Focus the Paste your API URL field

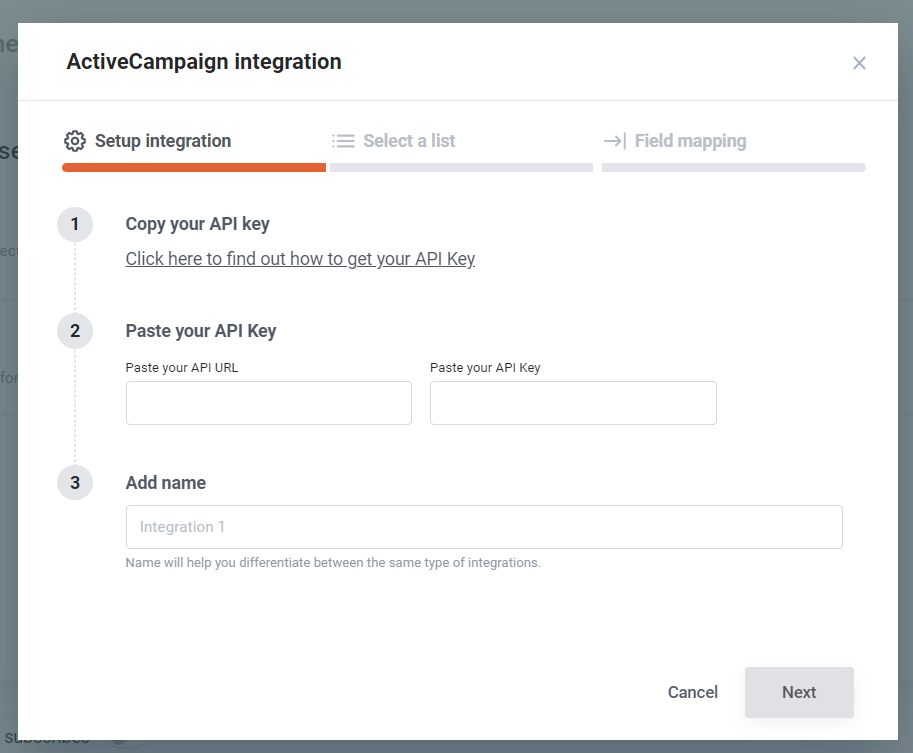click(x=268, y=403)
